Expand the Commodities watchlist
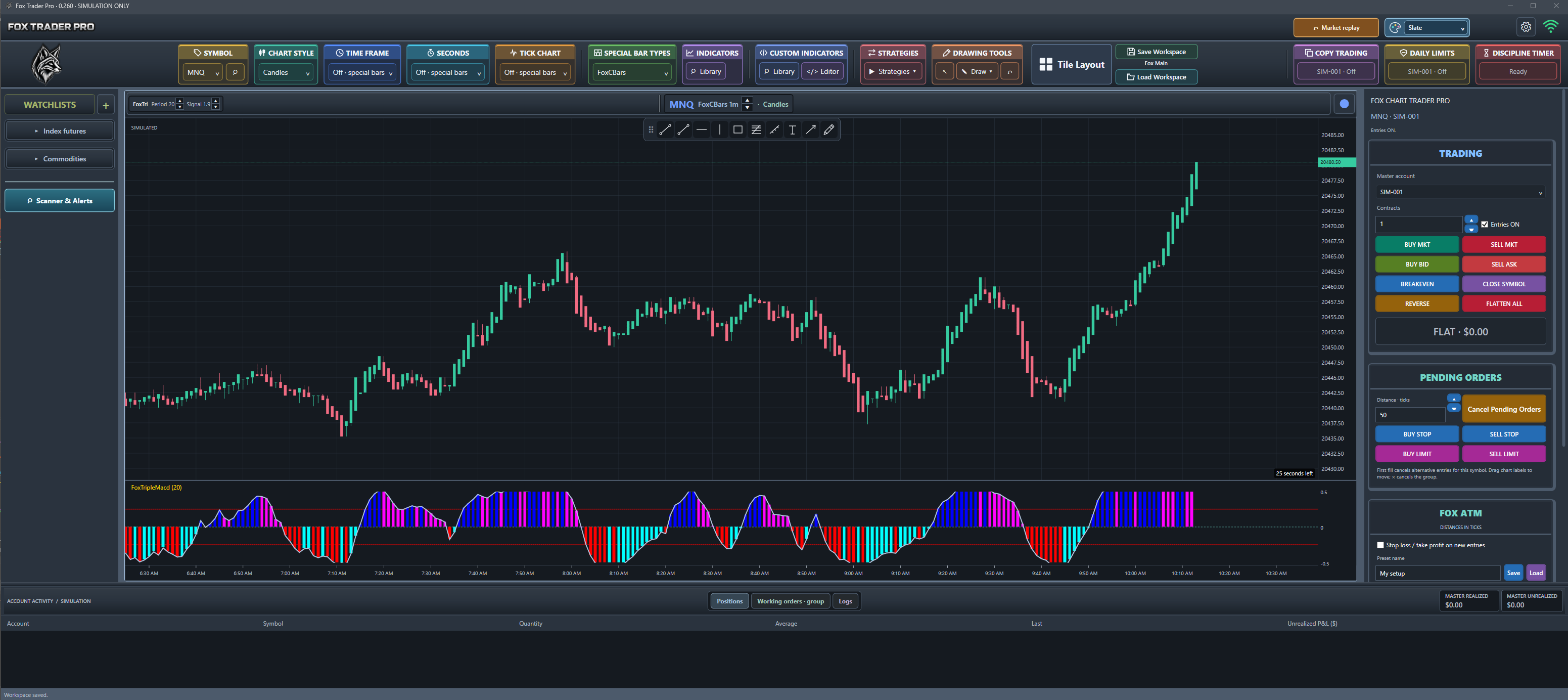This screenshot has height=700, width=1568. pos(60,159)
